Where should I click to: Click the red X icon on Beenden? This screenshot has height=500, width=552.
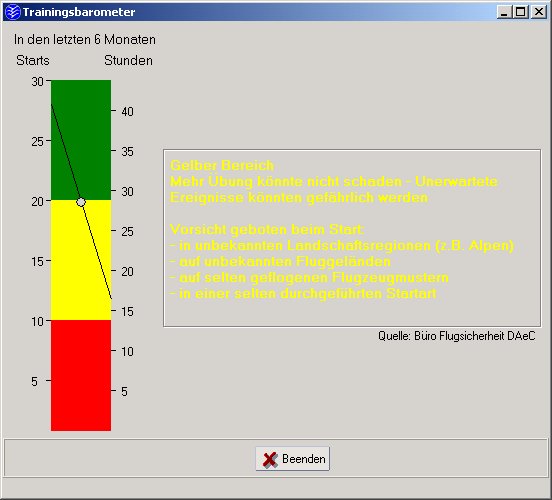click(x=270, y=459)
